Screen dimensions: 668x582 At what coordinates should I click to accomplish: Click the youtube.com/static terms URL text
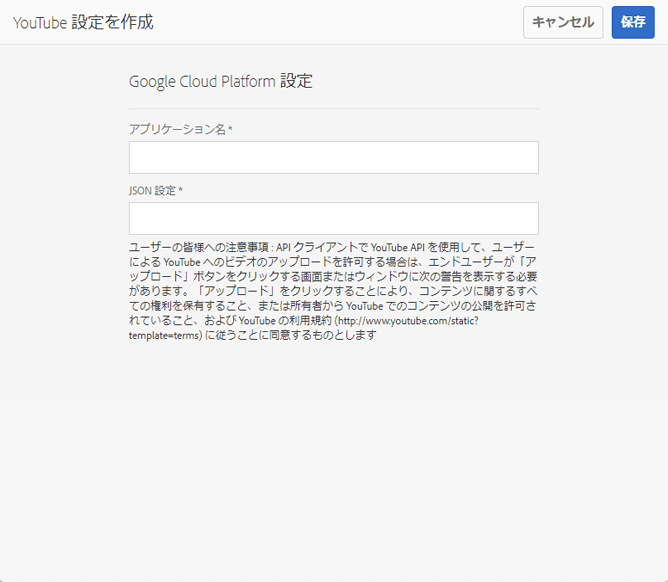click(303, 328)
